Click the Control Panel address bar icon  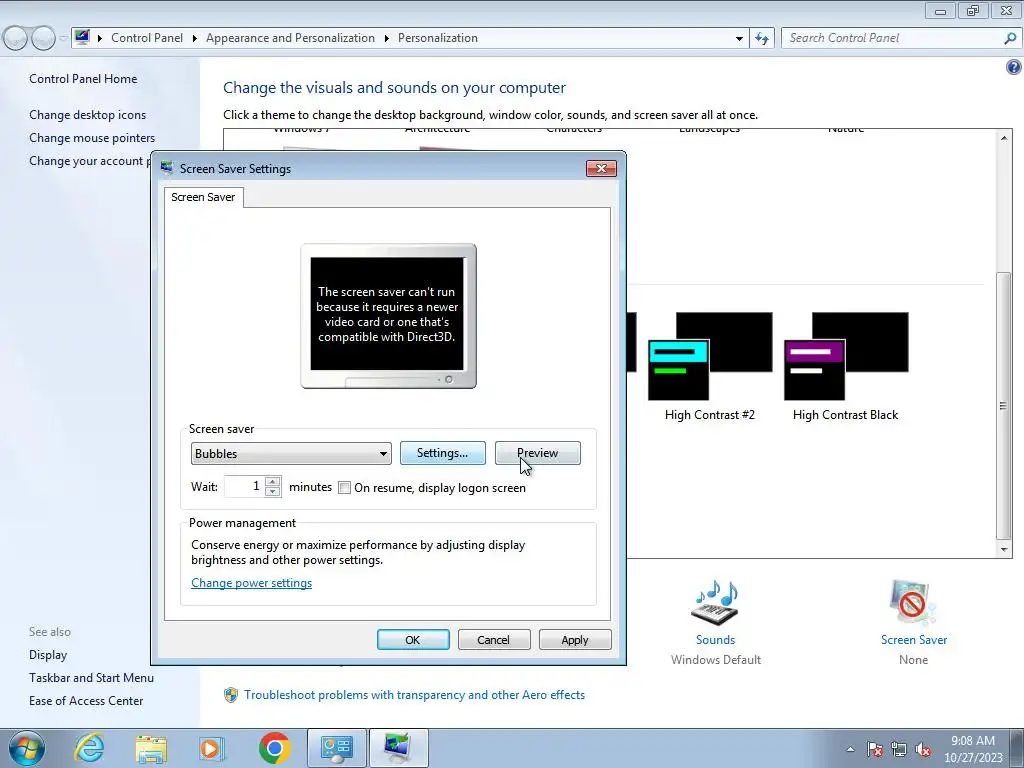pos(82,37)
